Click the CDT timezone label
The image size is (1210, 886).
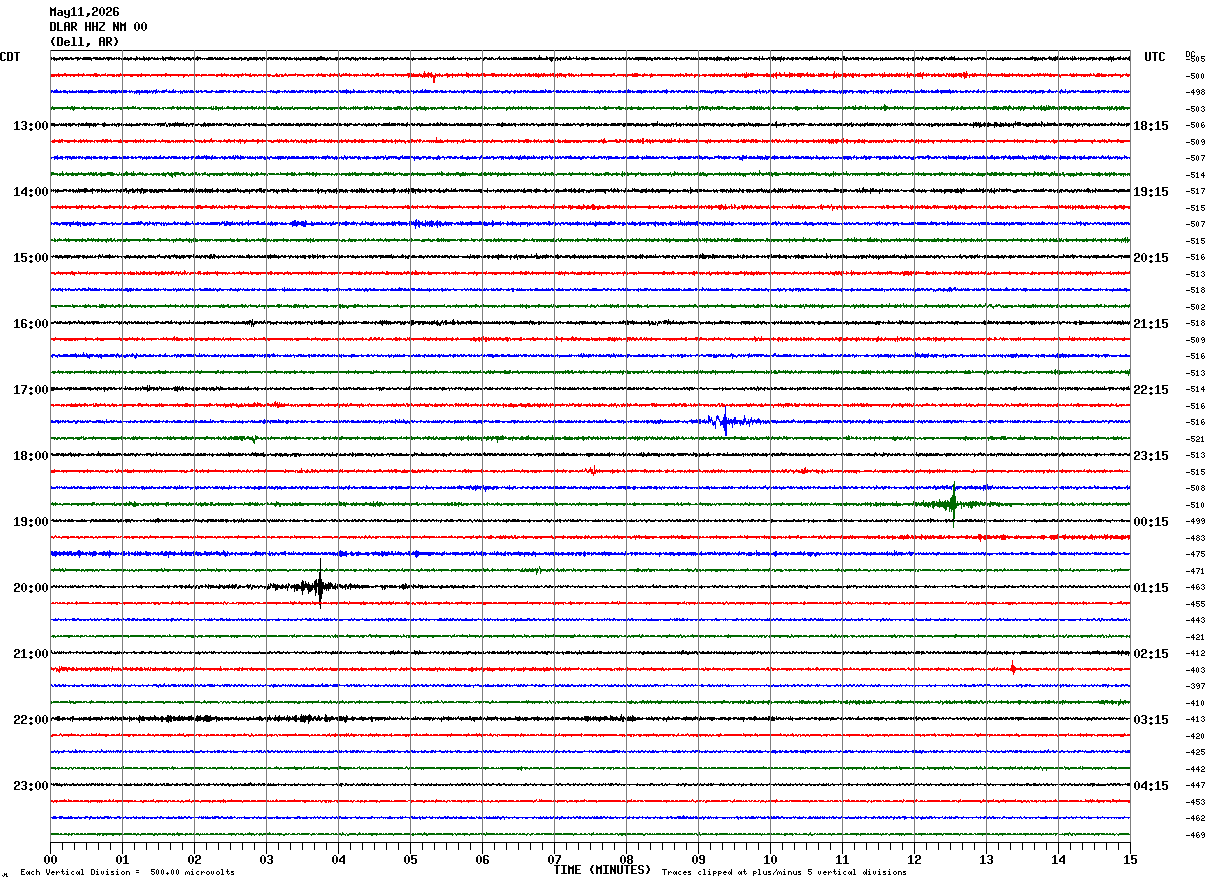click(x=10, y=57)
